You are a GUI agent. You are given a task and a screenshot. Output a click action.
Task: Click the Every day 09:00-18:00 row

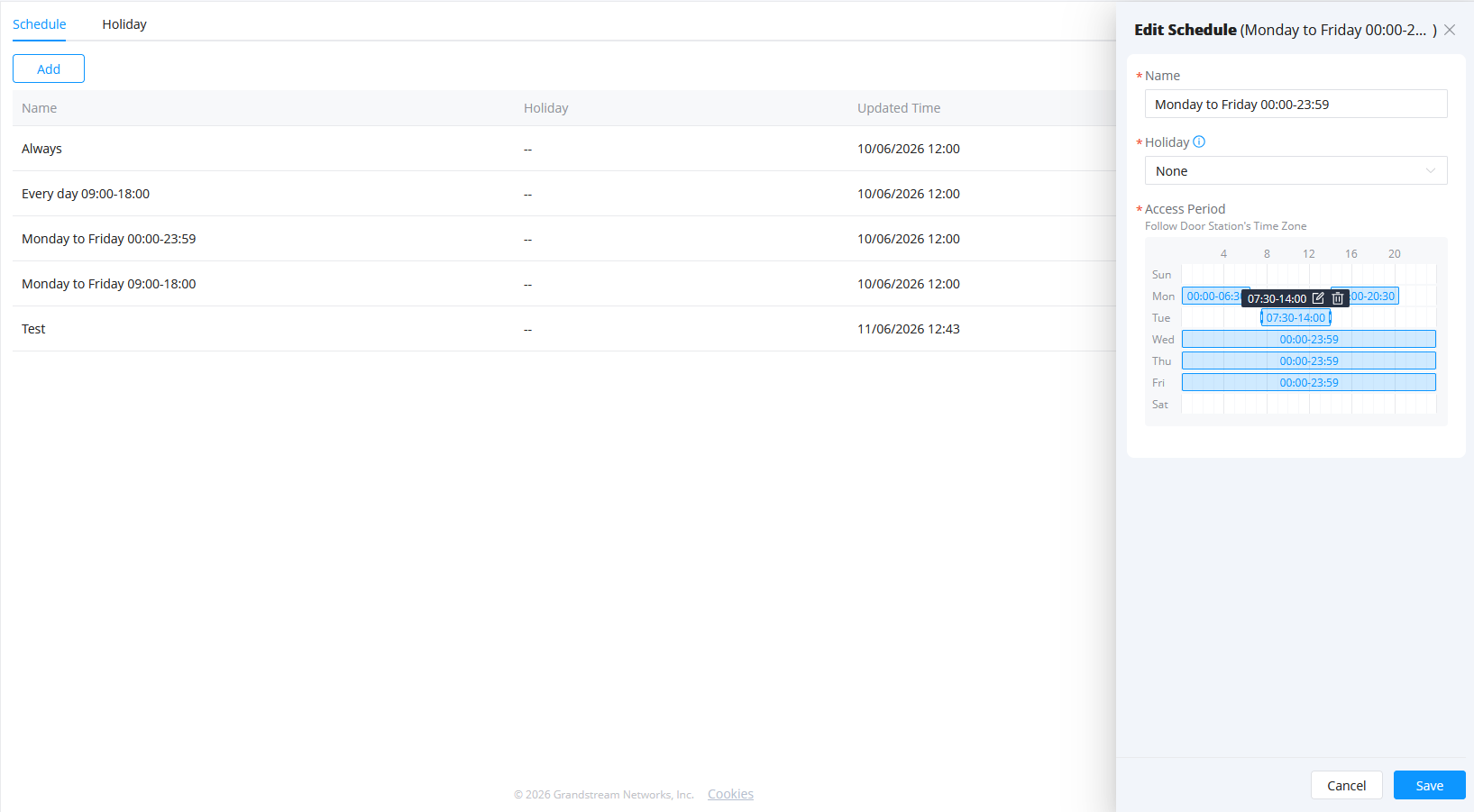tap(563, 194)
